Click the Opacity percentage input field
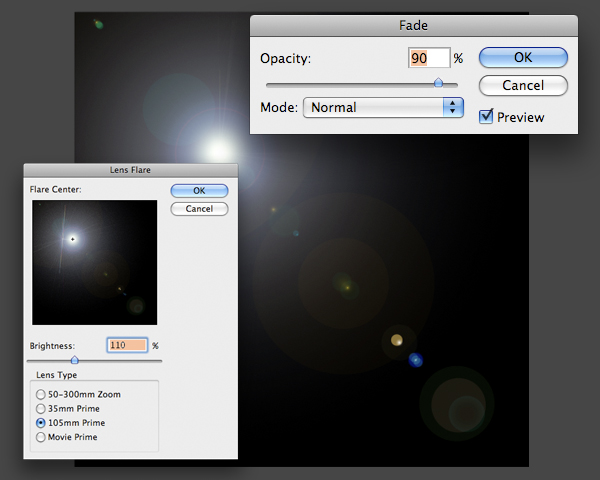The image size is (600, 480). [429, 58]
